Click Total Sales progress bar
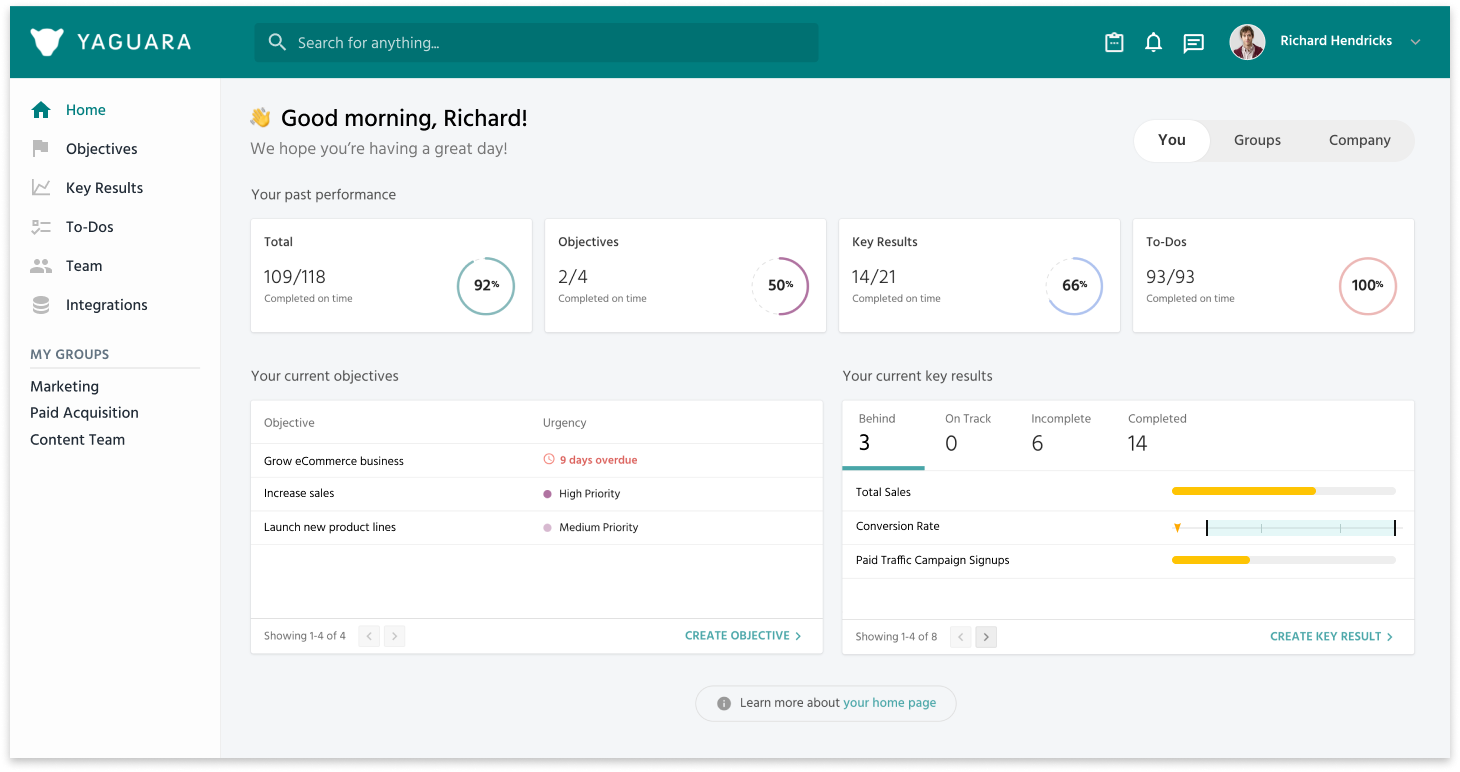This screenshot has width=1460, height=772. coord(1283,491)
